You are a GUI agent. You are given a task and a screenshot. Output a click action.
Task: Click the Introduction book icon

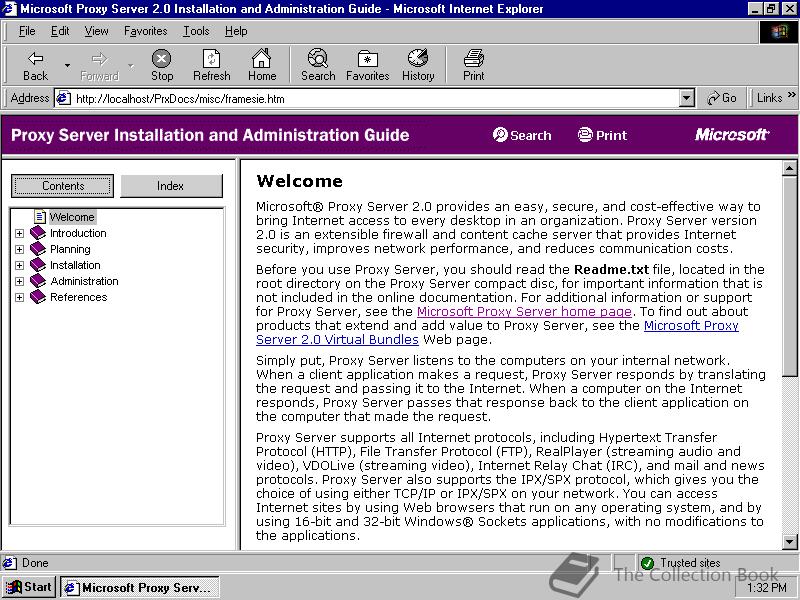pyautogui.click(x=38, y=233)
